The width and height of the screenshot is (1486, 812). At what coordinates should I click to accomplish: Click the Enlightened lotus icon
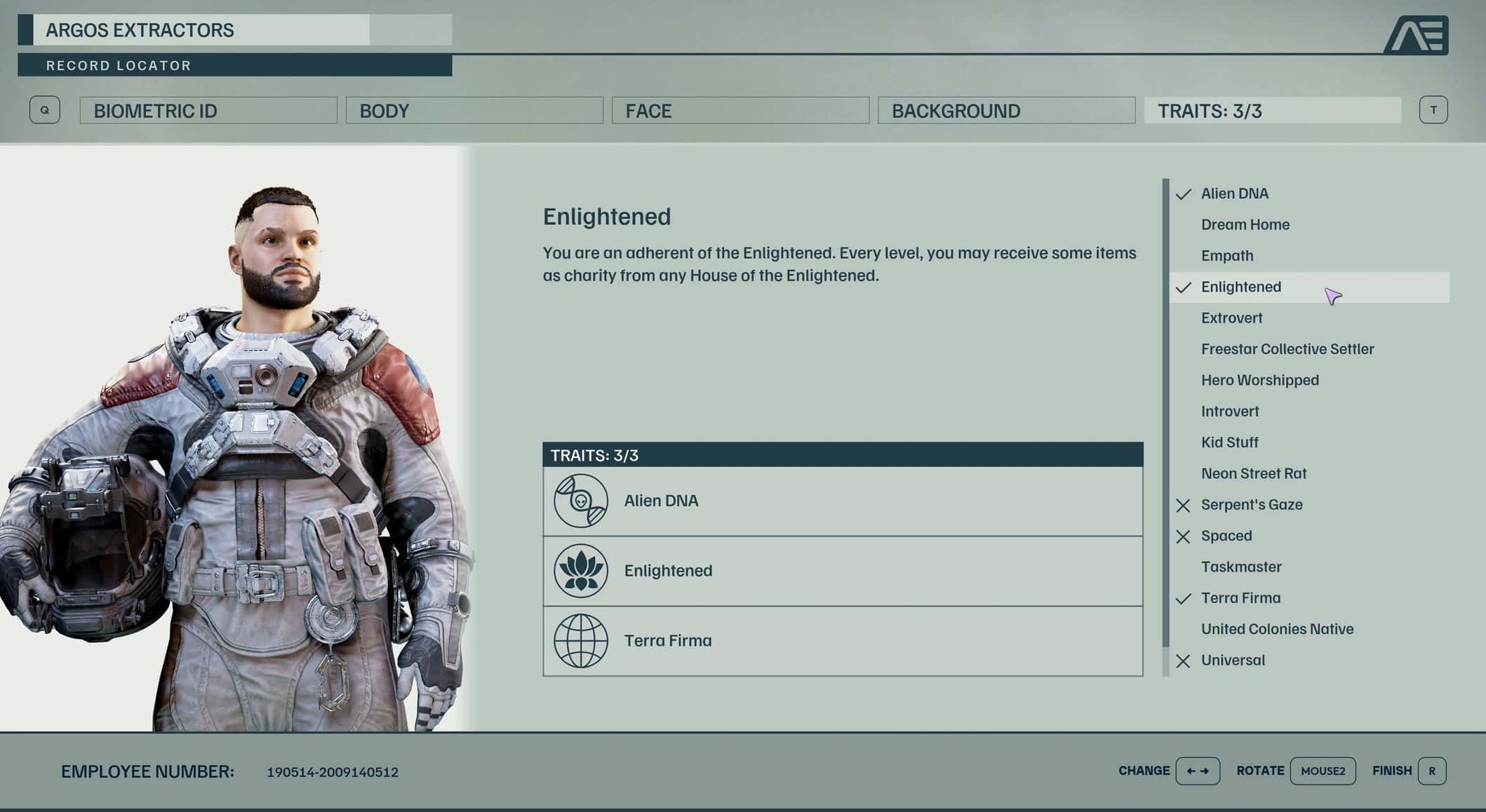point(580,571)
